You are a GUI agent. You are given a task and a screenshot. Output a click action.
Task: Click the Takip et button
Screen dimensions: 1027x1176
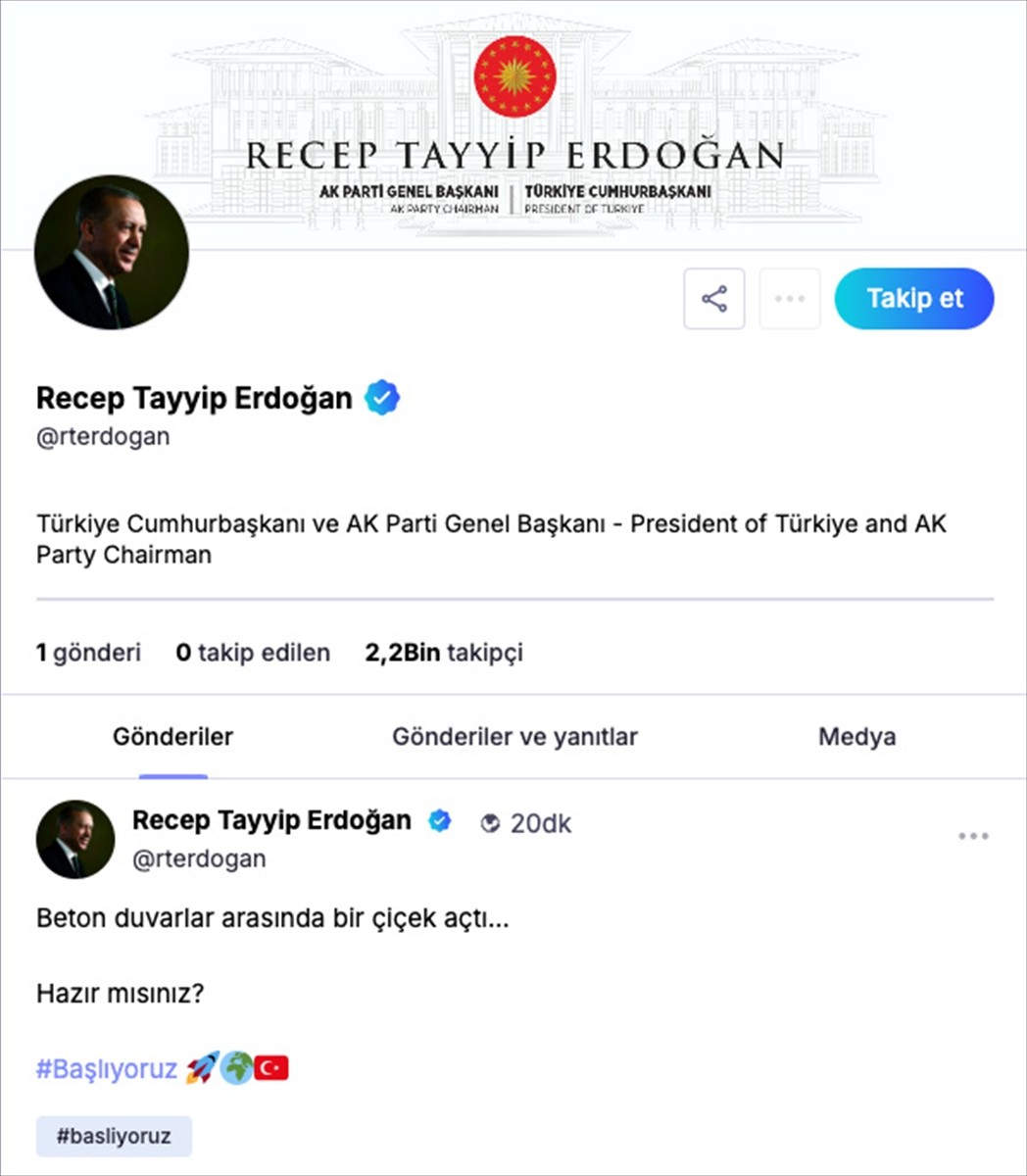(913, 299)
